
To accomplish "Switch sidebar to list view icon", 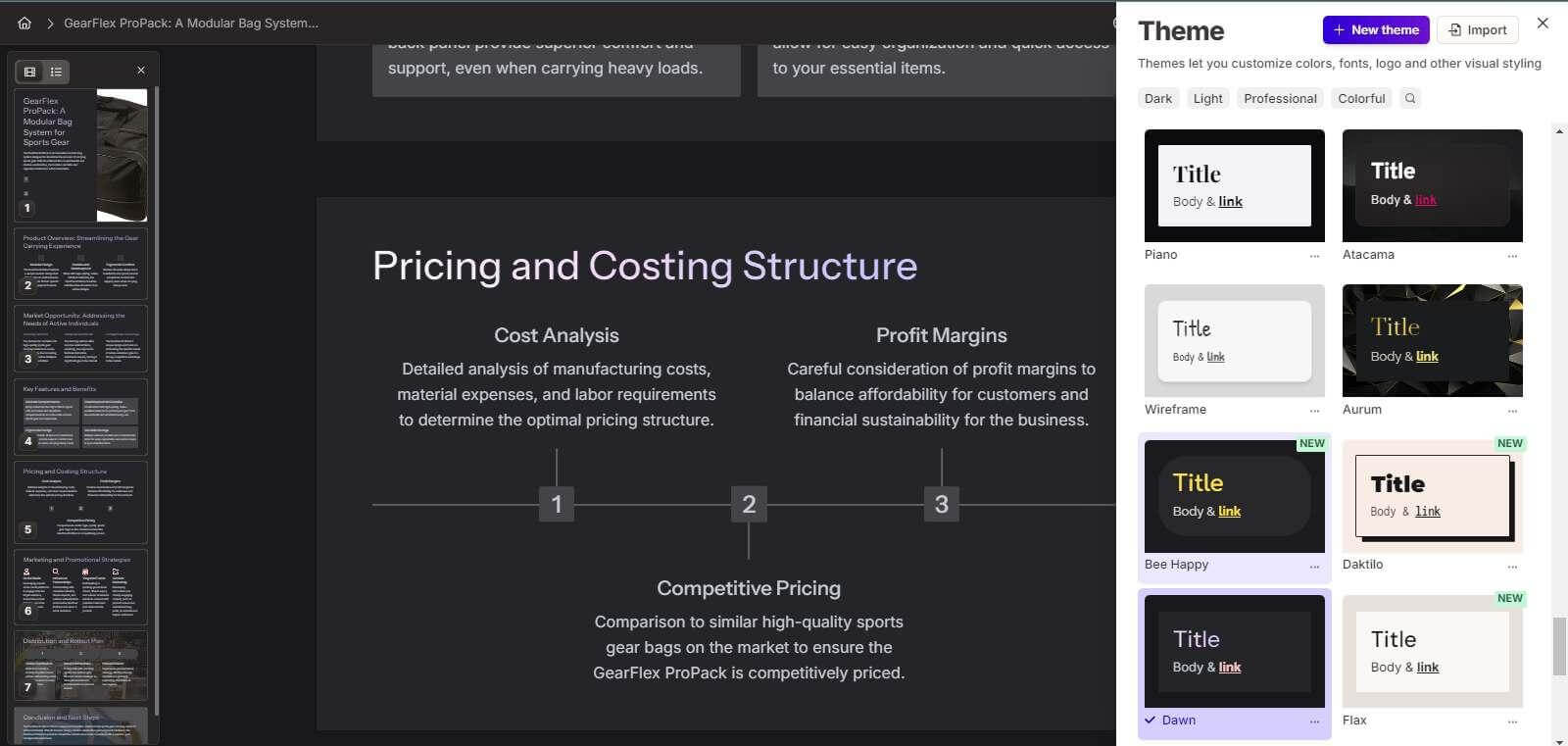I will pyautogui.click(x=56, y=72).
